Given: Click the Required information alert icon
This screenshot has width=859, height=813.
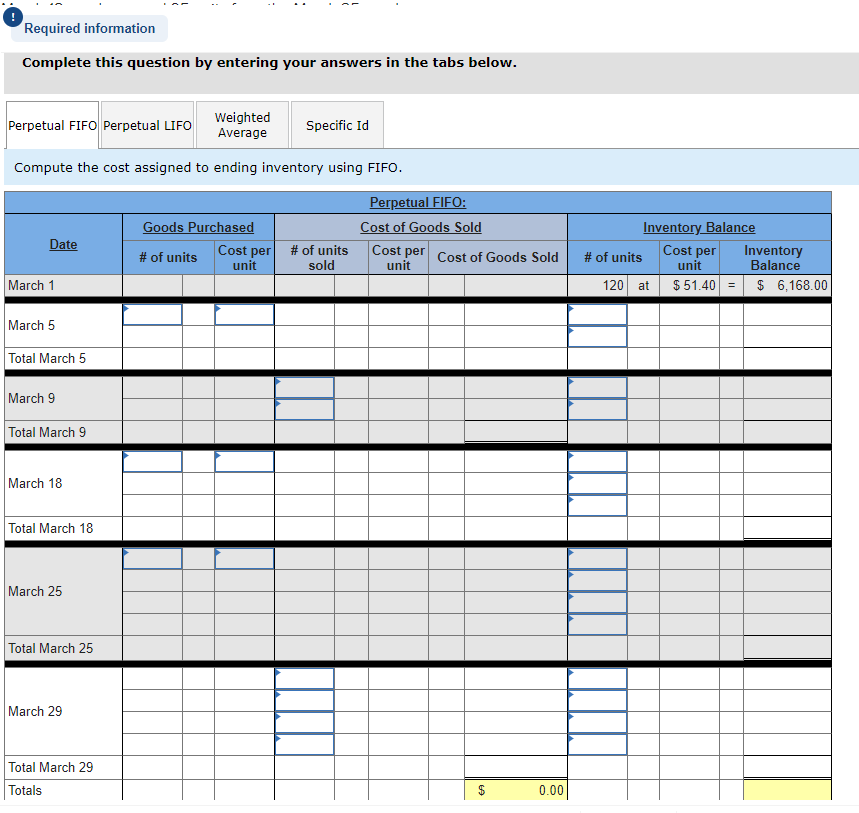Looking at the screenshot, I should point(13,17).
